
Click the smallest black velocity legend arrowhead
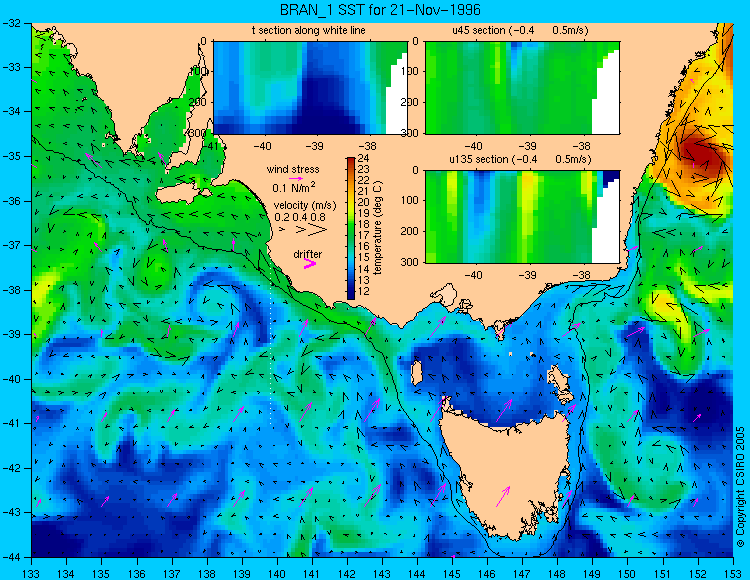pyautogui.click(x=282, y=230)
